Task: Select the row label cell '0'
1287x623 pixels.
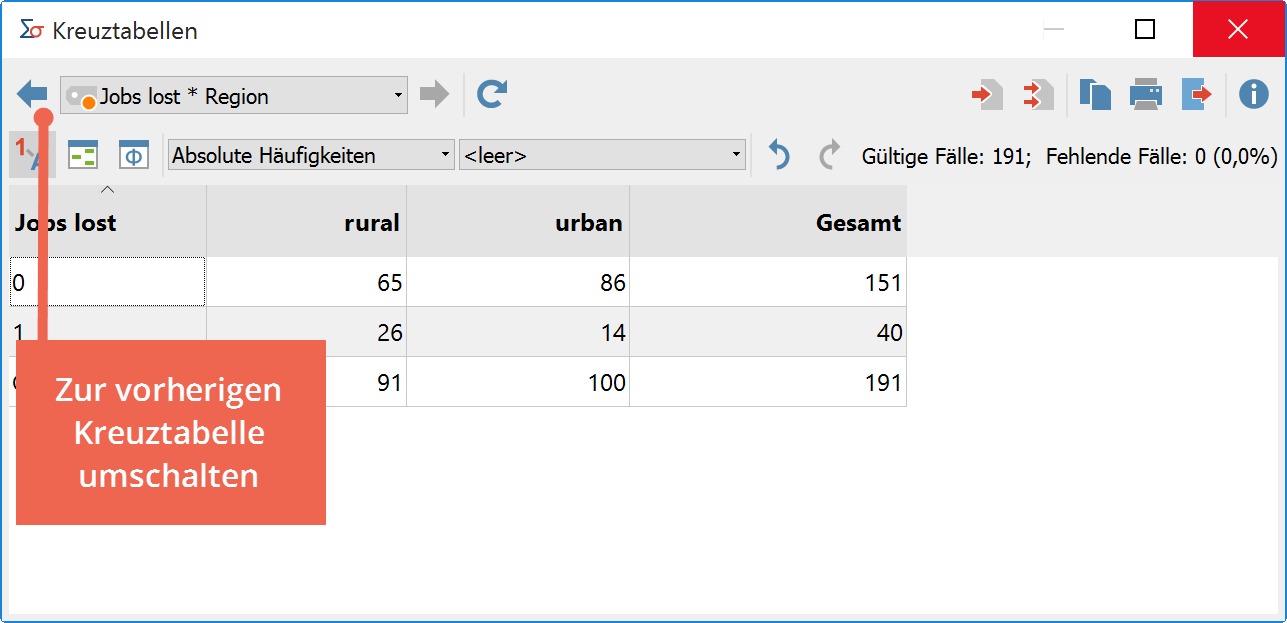Action: (108, 282)
